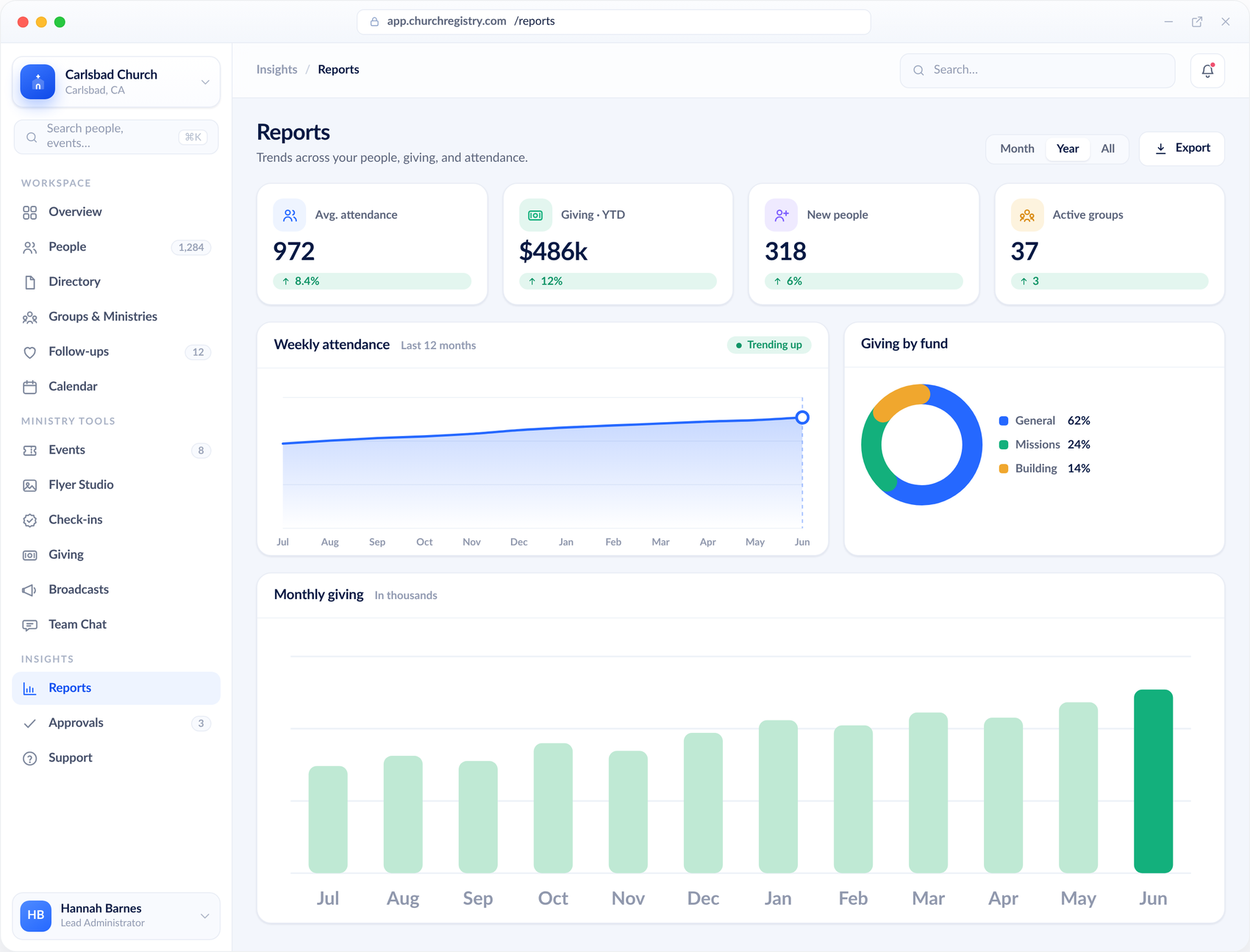The width and height of the screenshot is (1250, 952).
Task: Select the All time range
Action: (1107, 148)
